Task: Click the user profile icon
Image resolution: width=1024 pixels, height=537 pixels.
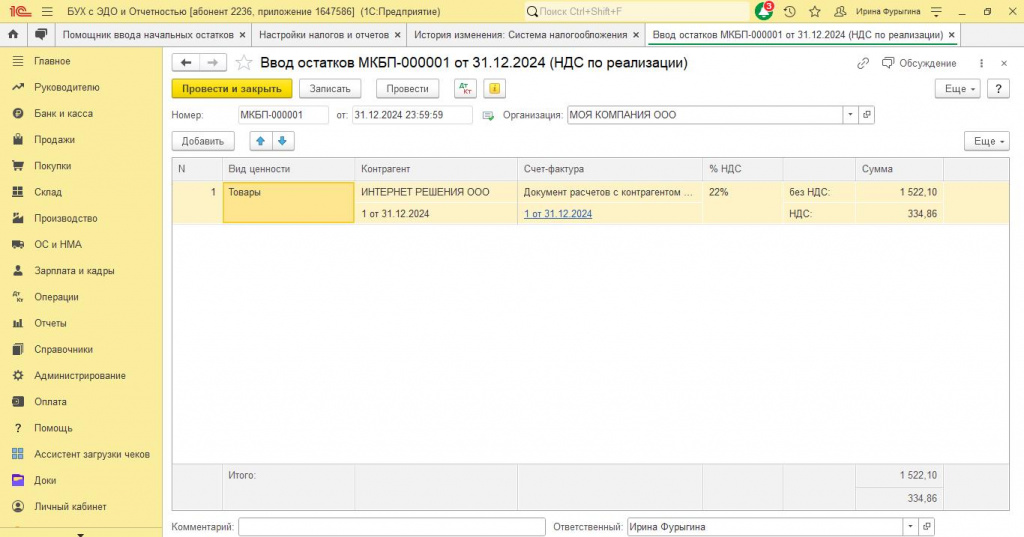Action: pos(840,12)
